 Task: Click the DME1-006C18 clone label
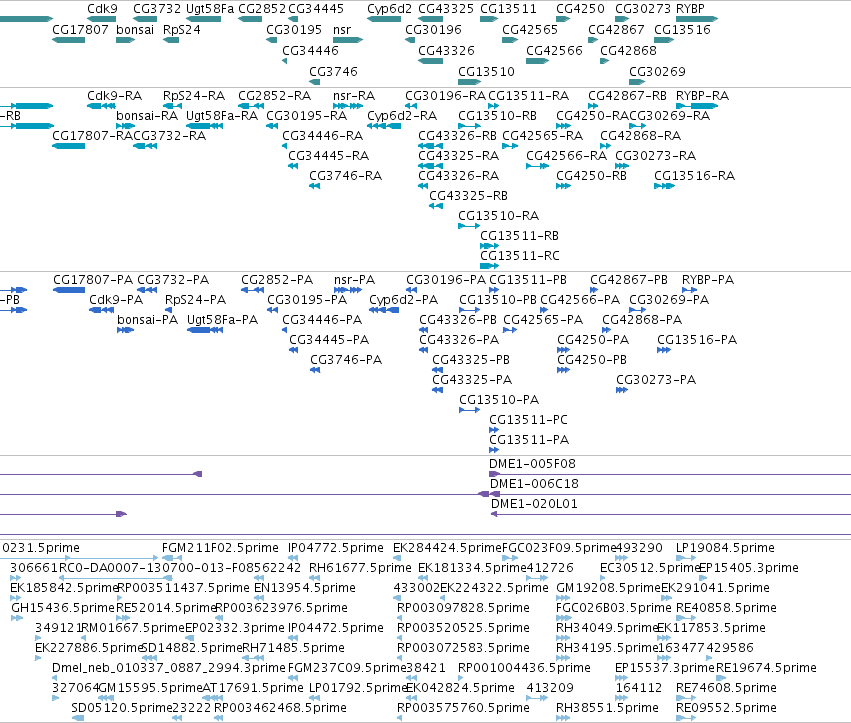click(x=534, y=484)
